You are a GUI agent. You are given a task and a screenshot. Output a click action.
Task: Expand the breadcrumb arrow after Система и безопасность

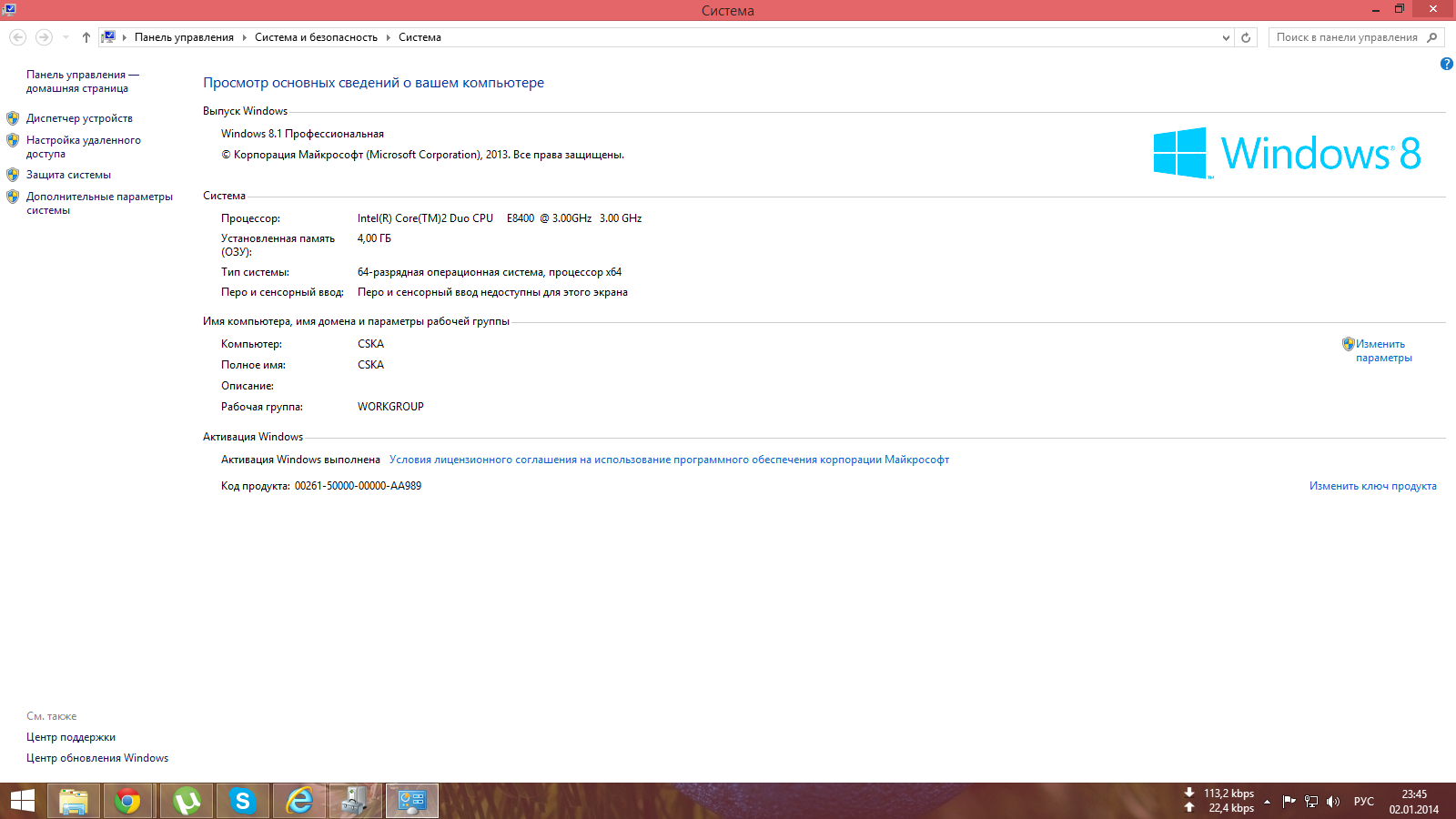coord(388,37)
